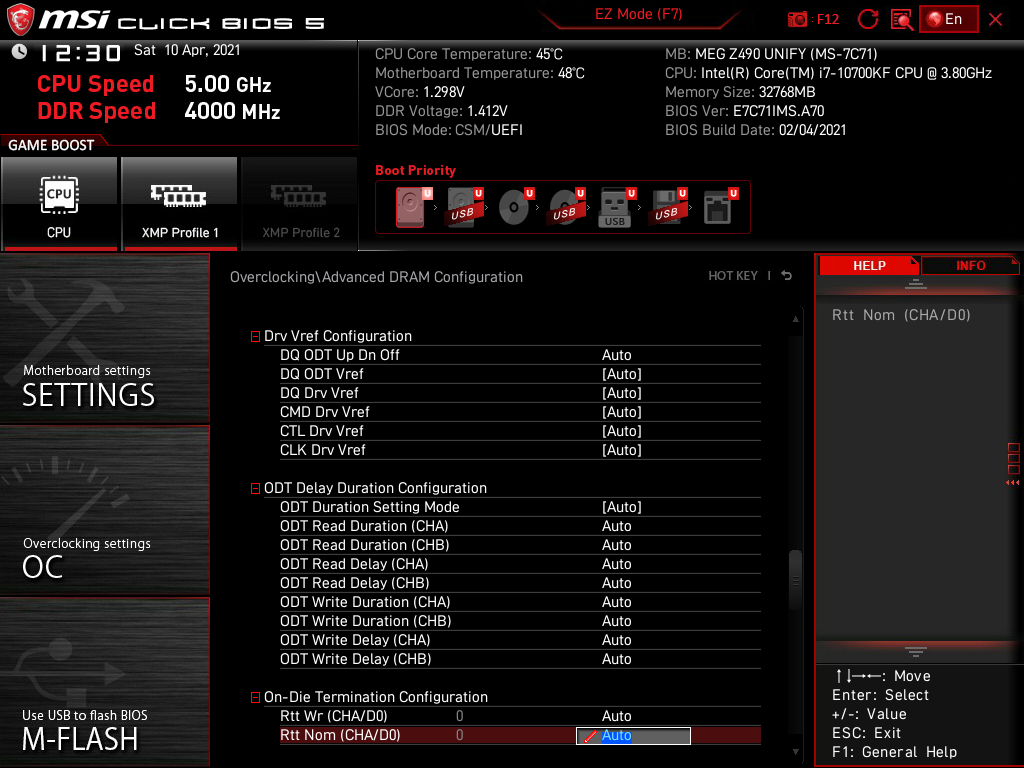
Task: Collapse help panel with red side arrows
Action: [1013, 483]
